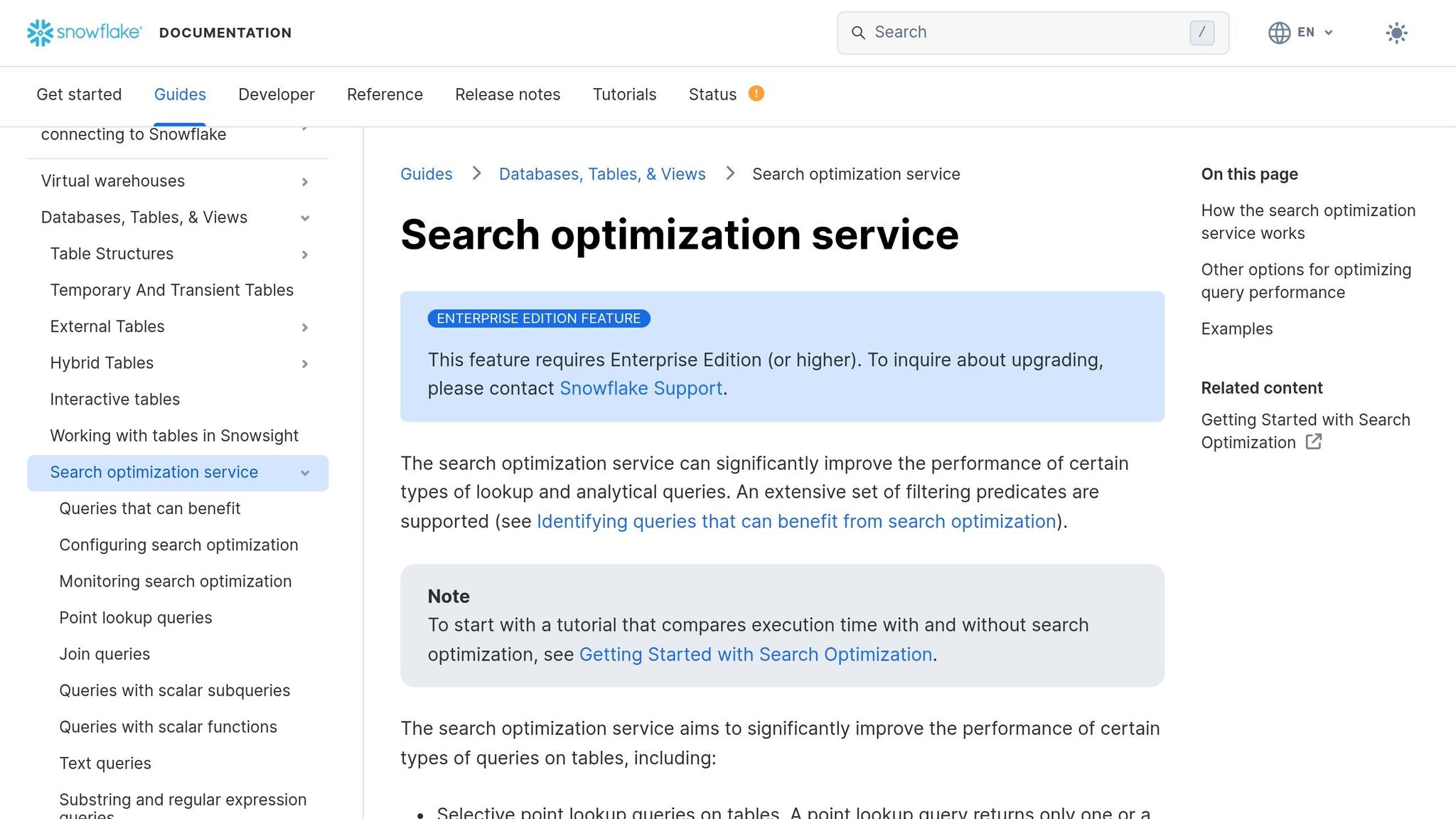
Task: Click the keyboard shortcut slash badge in search
Action: click(x=1201, y=32)
